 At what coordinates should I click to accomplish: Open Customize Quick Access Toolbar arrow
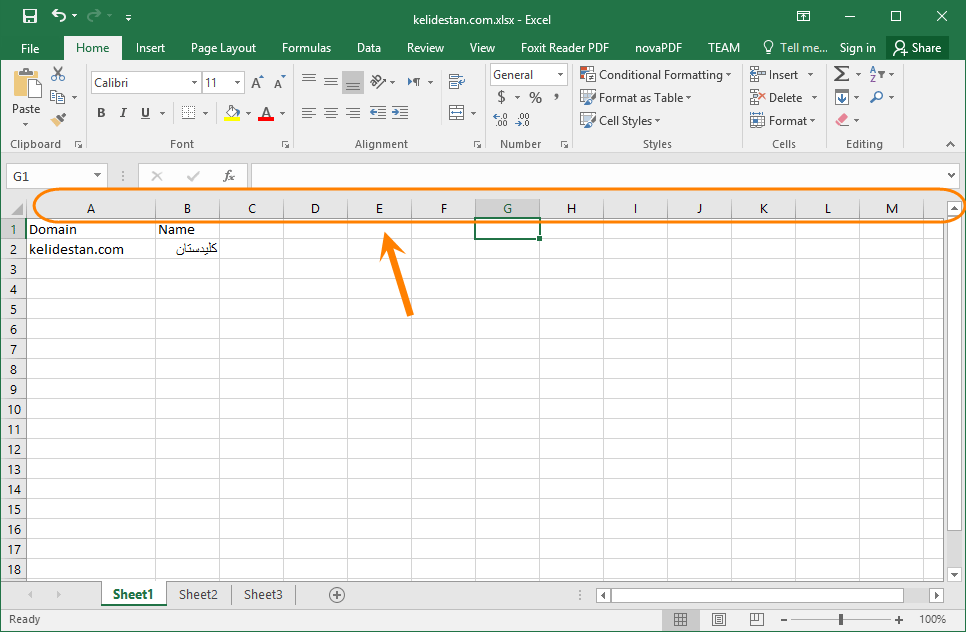tap(128, 18)
